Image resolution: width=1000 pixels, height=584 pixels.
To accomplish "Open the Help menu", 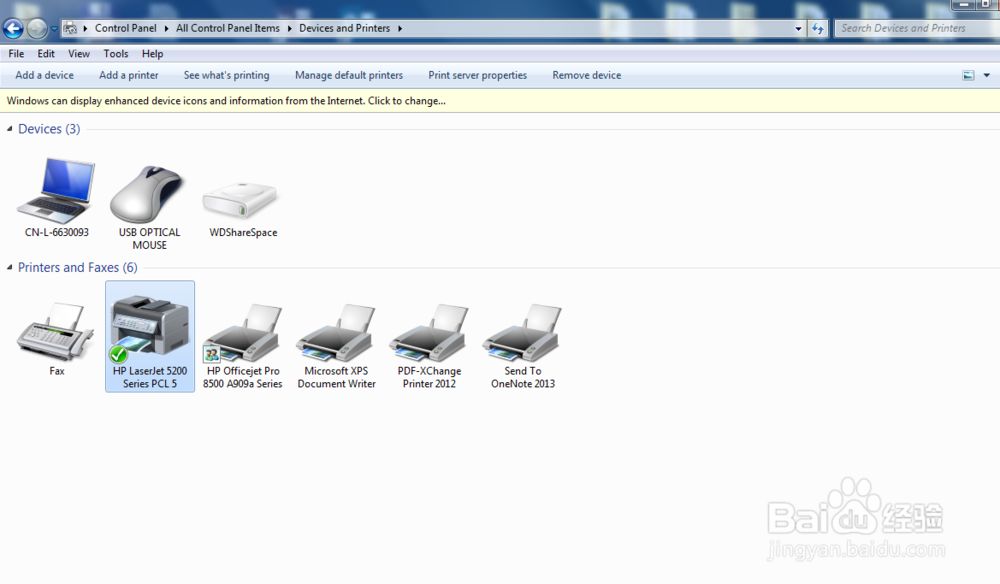I will pyautogui.click(x=152, y=54).
